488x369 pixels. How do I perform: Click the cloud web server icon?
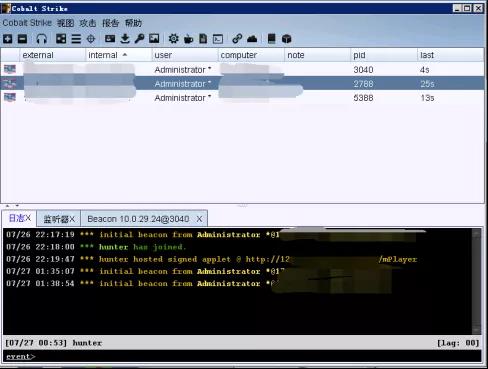click(252, 39)
